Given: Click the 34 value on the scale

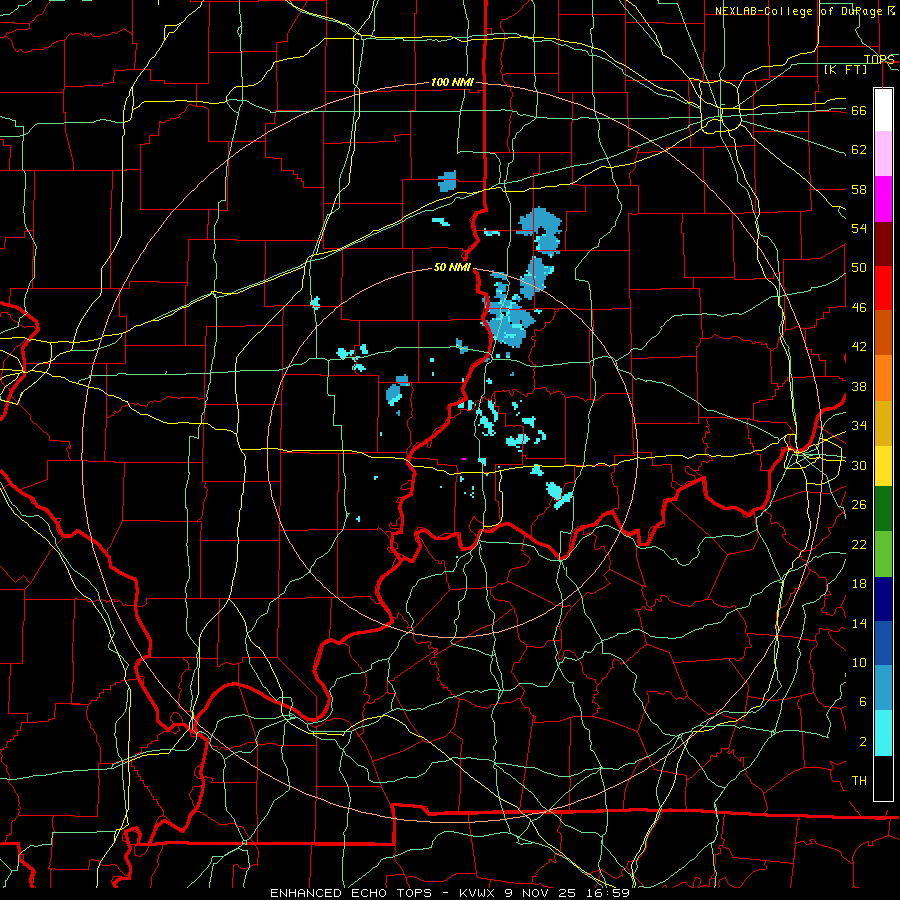Looking at the screenshot, I should pos(859,426).
